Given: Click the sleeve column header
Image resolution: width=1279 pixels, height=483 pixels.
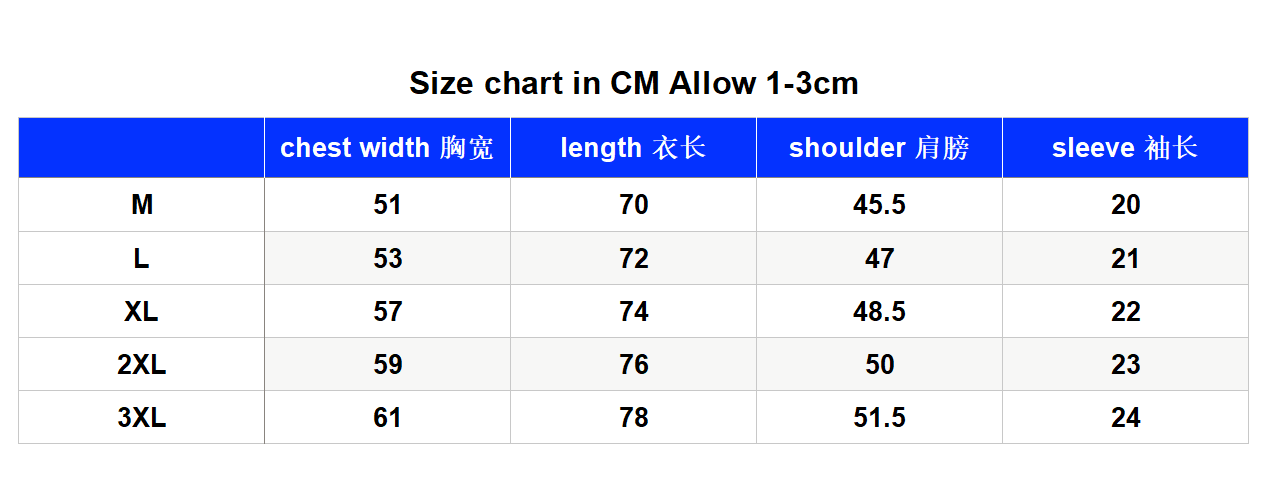Looking at the screenshot, I should point(1125,148).
